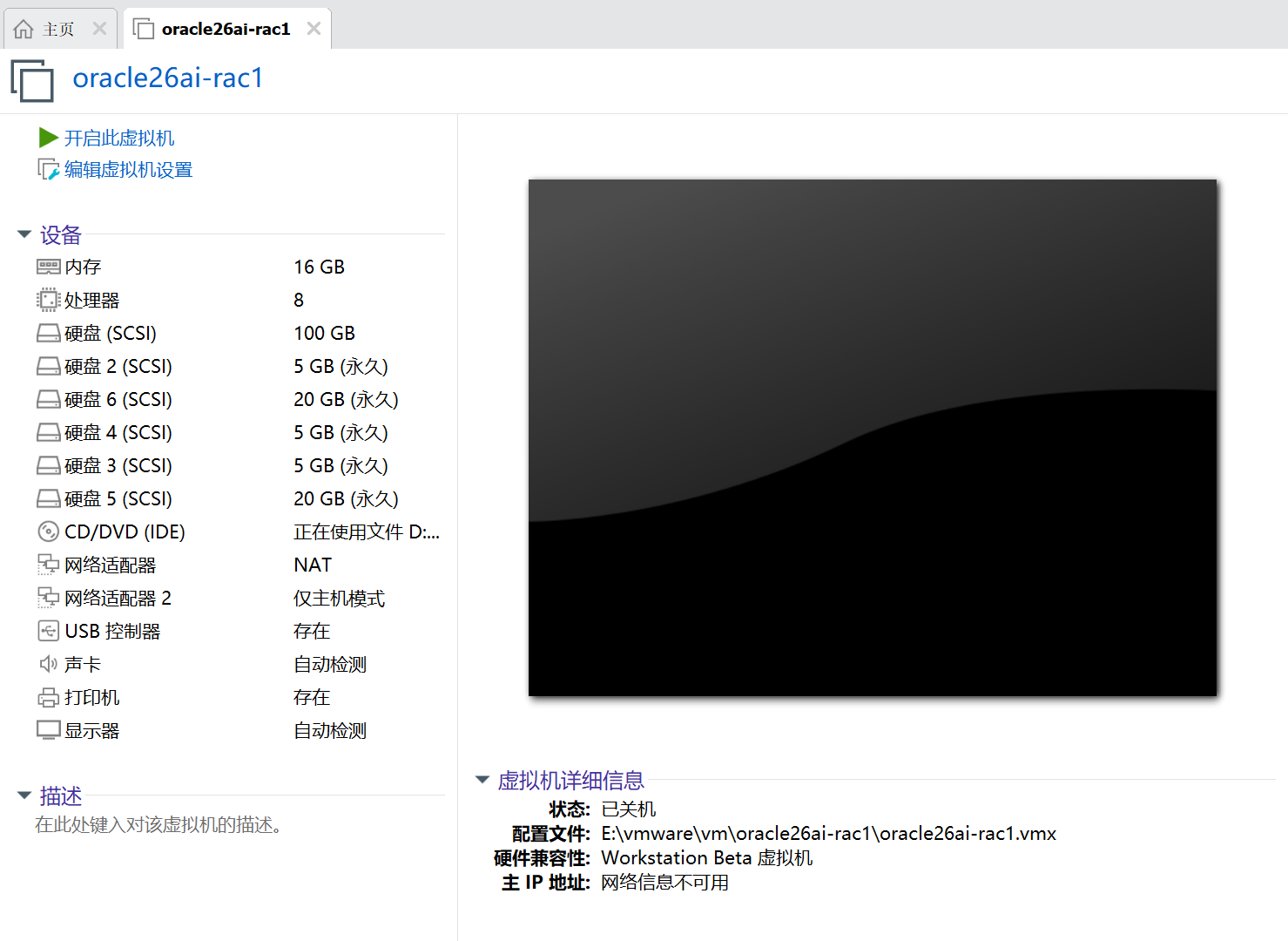Viewport: 1288px width, 941px height.
Task: Select the 硬盘 5 (SCSI) 20 GB entry
Action: (118, 498)
